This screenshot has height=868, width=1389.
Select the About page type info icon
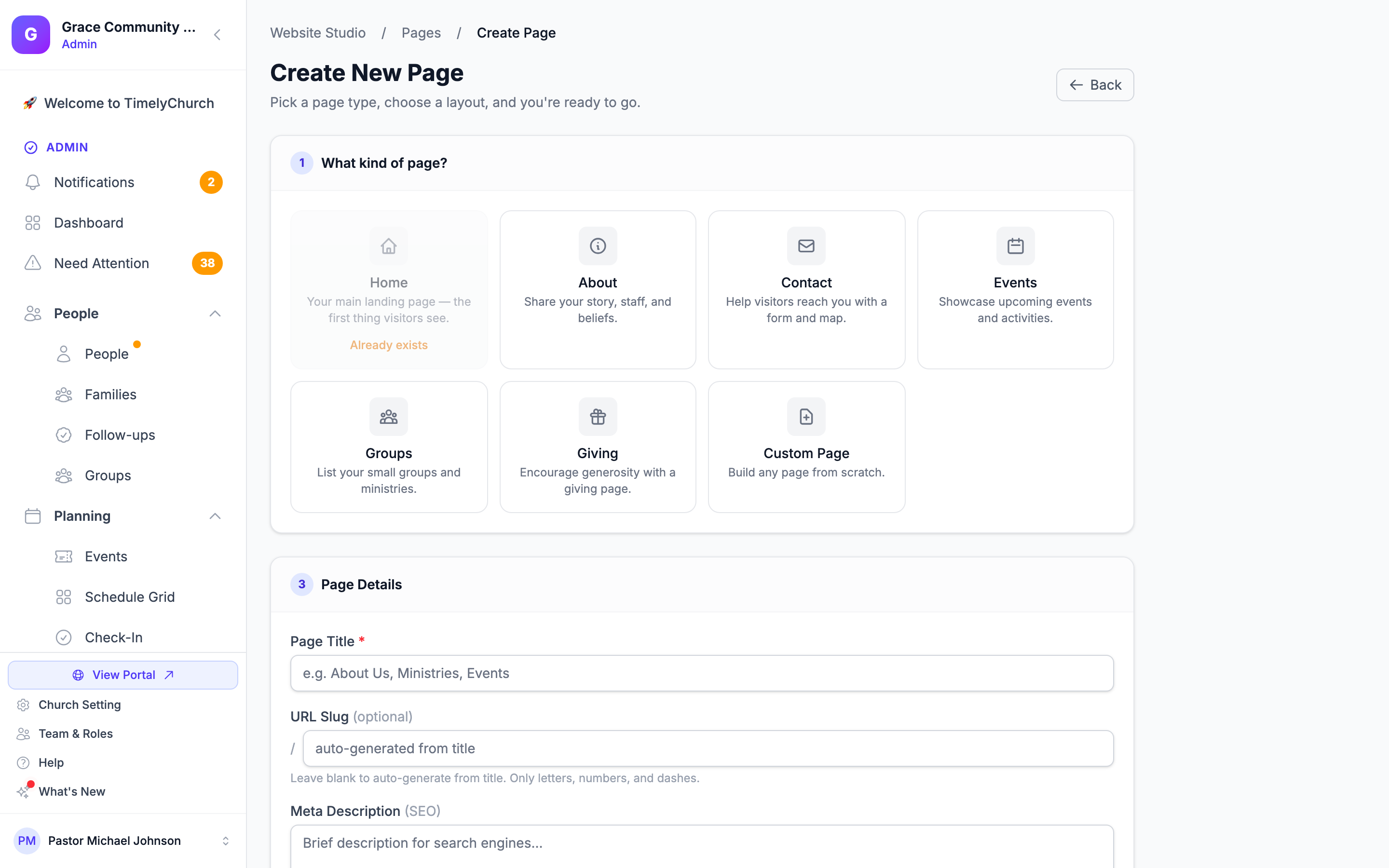click(598, 246)
